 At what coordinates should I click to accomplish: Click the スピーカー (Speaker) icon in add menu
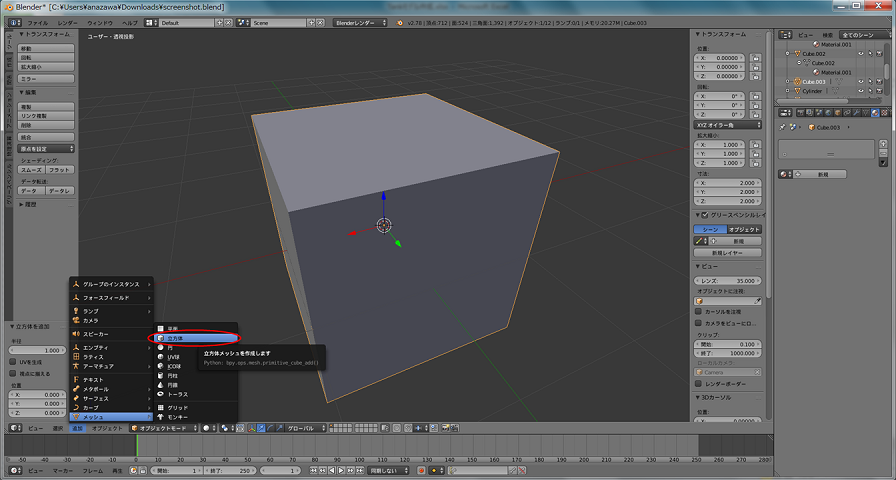pyautogui.click(x=75, y=334)
